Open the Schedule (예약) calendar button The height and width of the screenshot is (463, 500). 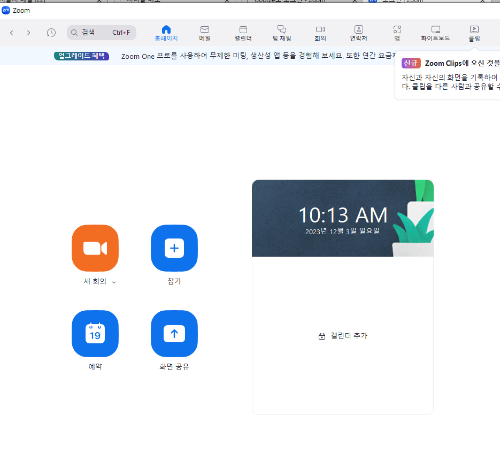pos(95,334)
